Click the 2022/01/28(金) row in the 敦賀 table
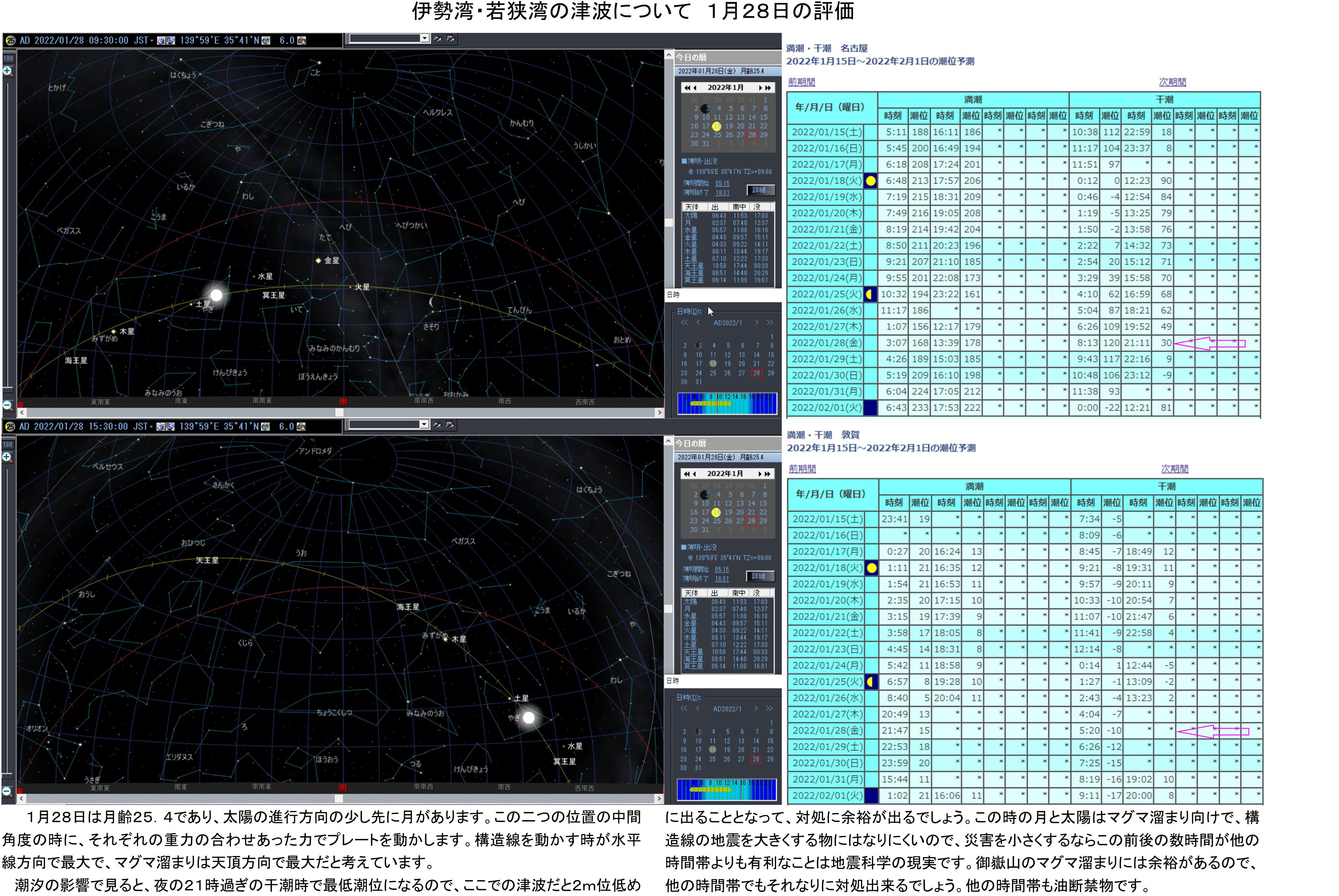1339x896 pixels. (x=1025, y=730)
